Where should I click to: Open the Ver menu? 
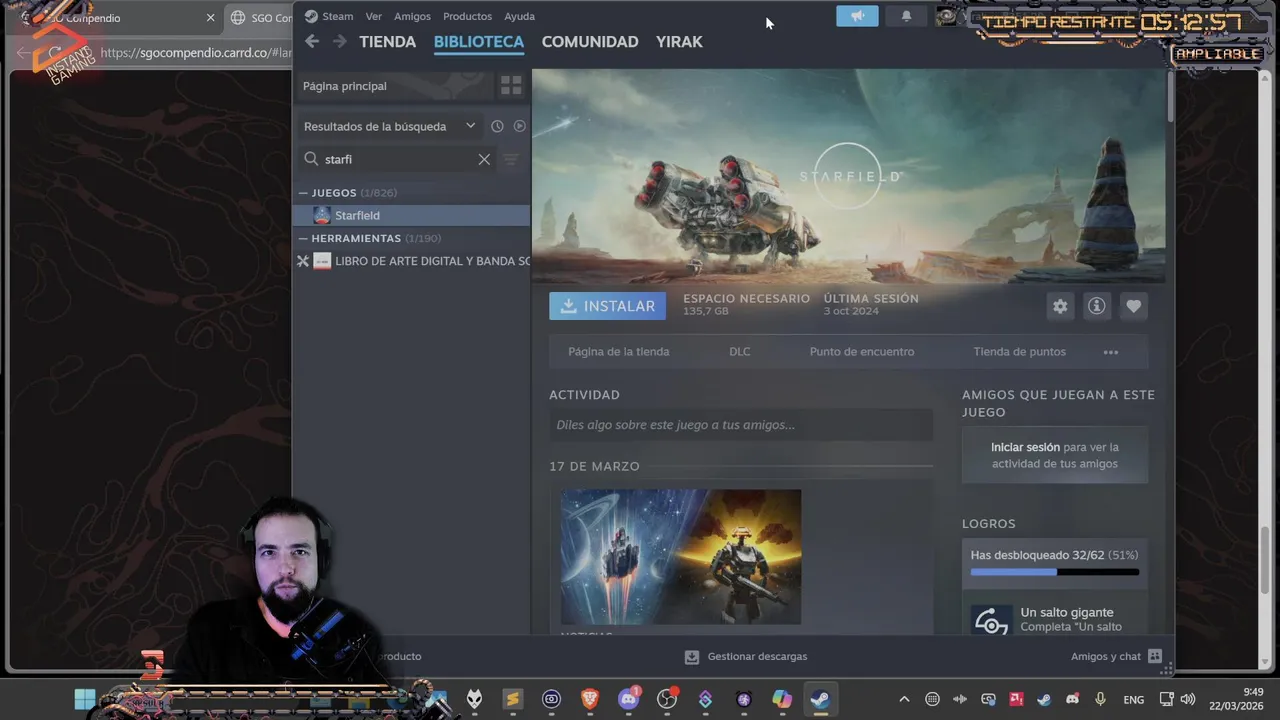374,16
